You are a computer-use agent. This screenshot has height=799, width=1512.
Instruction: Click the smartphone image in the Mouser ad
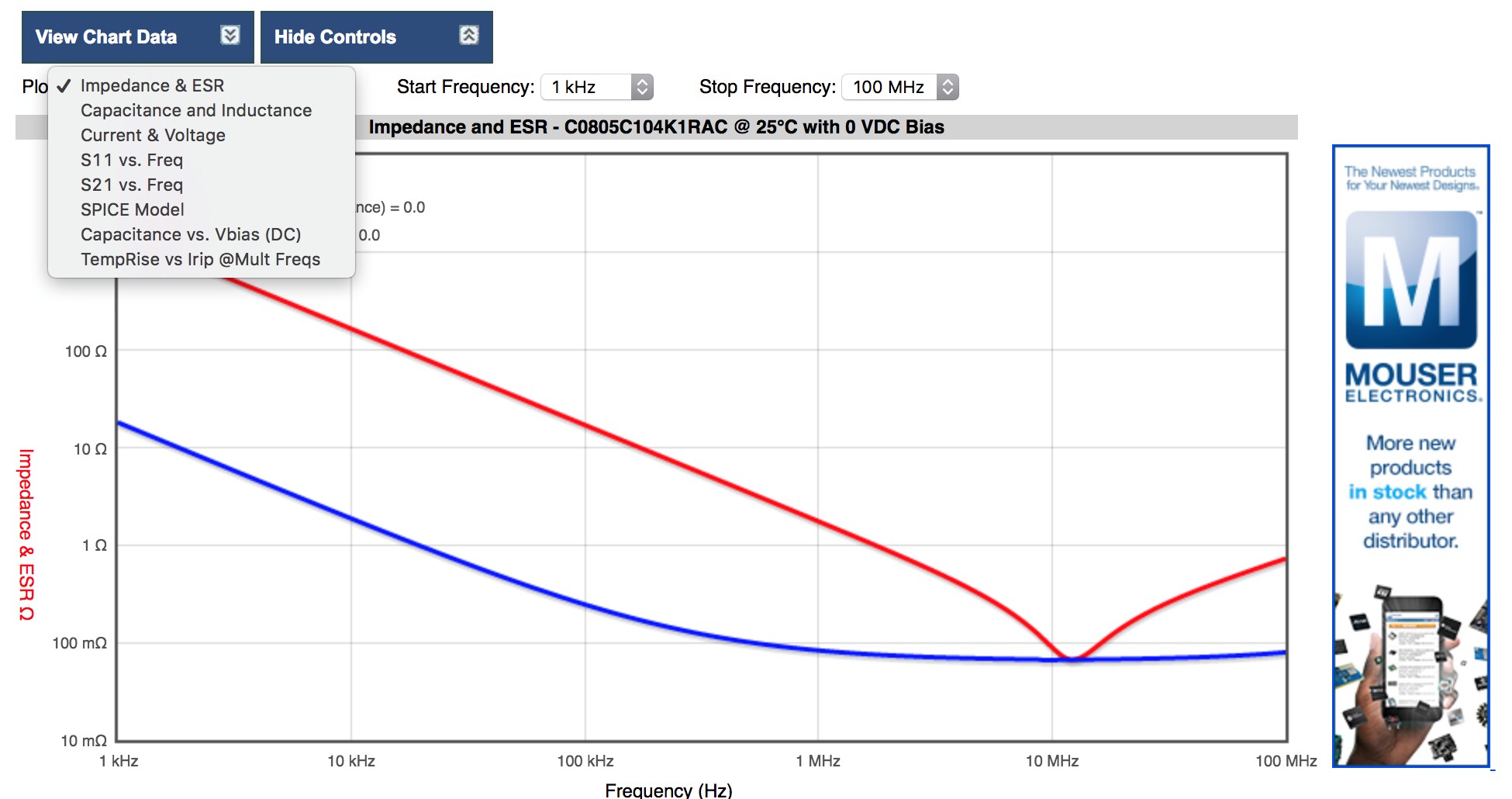1411,659
